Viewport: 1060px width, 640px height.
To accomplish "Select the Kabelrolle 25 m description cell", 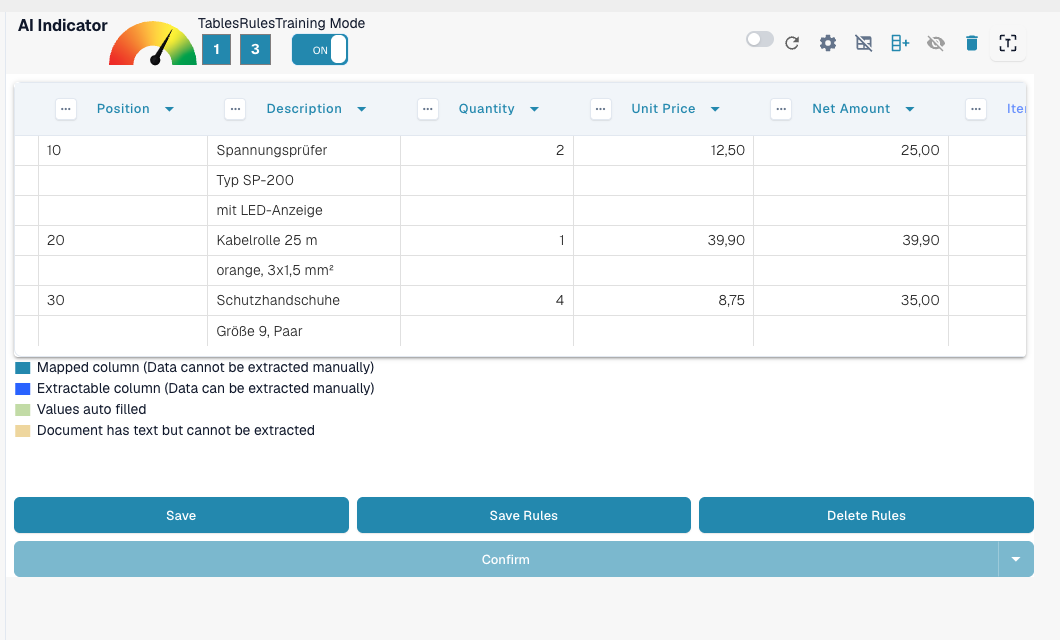I will 304,240.
